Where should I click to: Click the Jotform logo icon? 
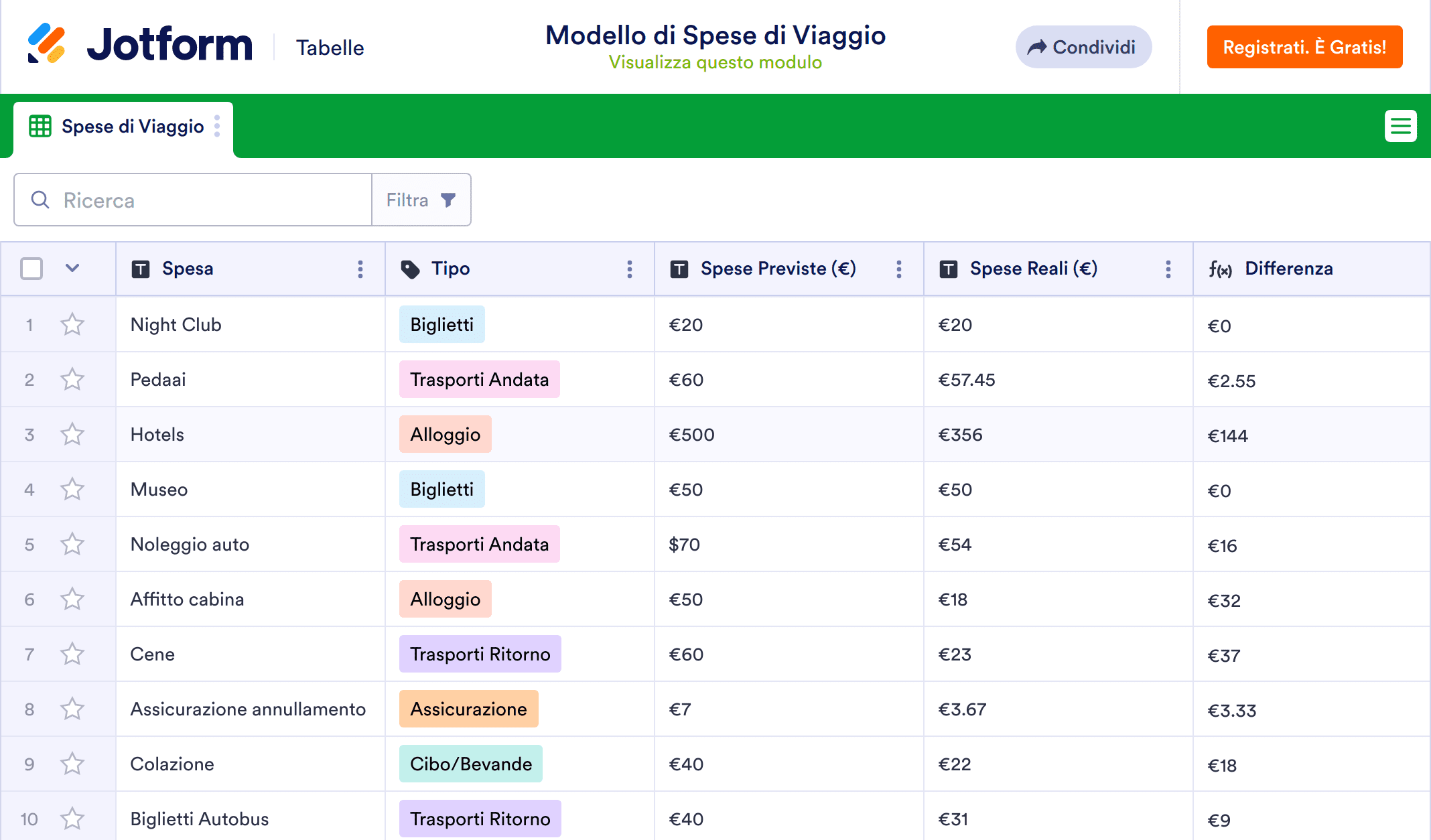pos(46,44)
